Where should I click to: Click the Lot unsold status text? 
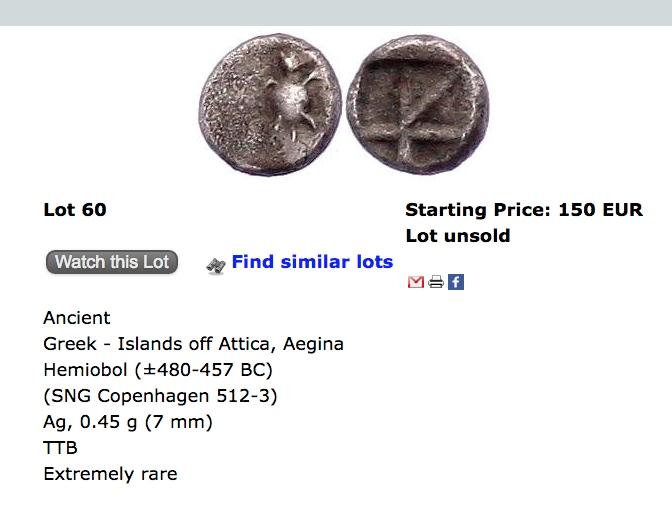[x=458, y=236]
